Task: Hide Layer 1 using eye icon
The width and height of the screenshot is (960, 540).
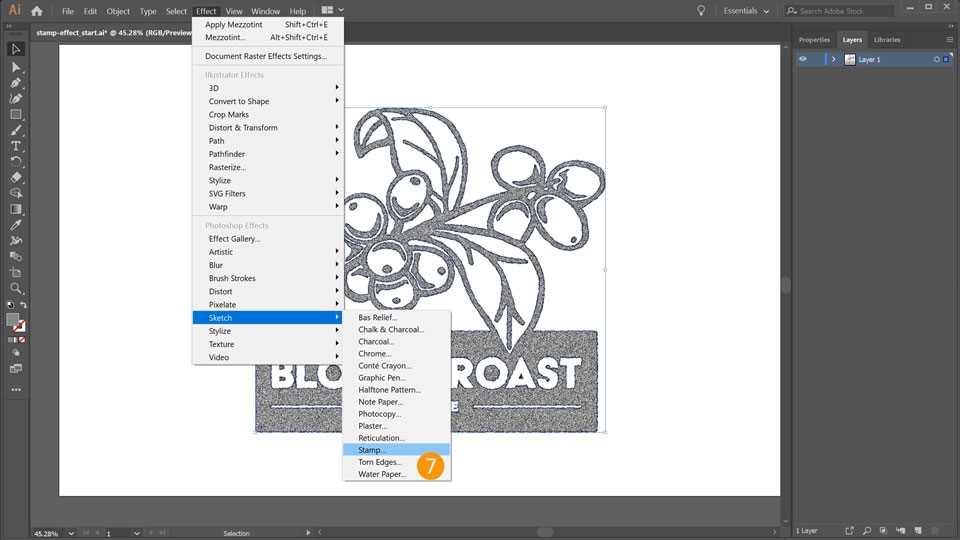Action: (x=802, y=59)
